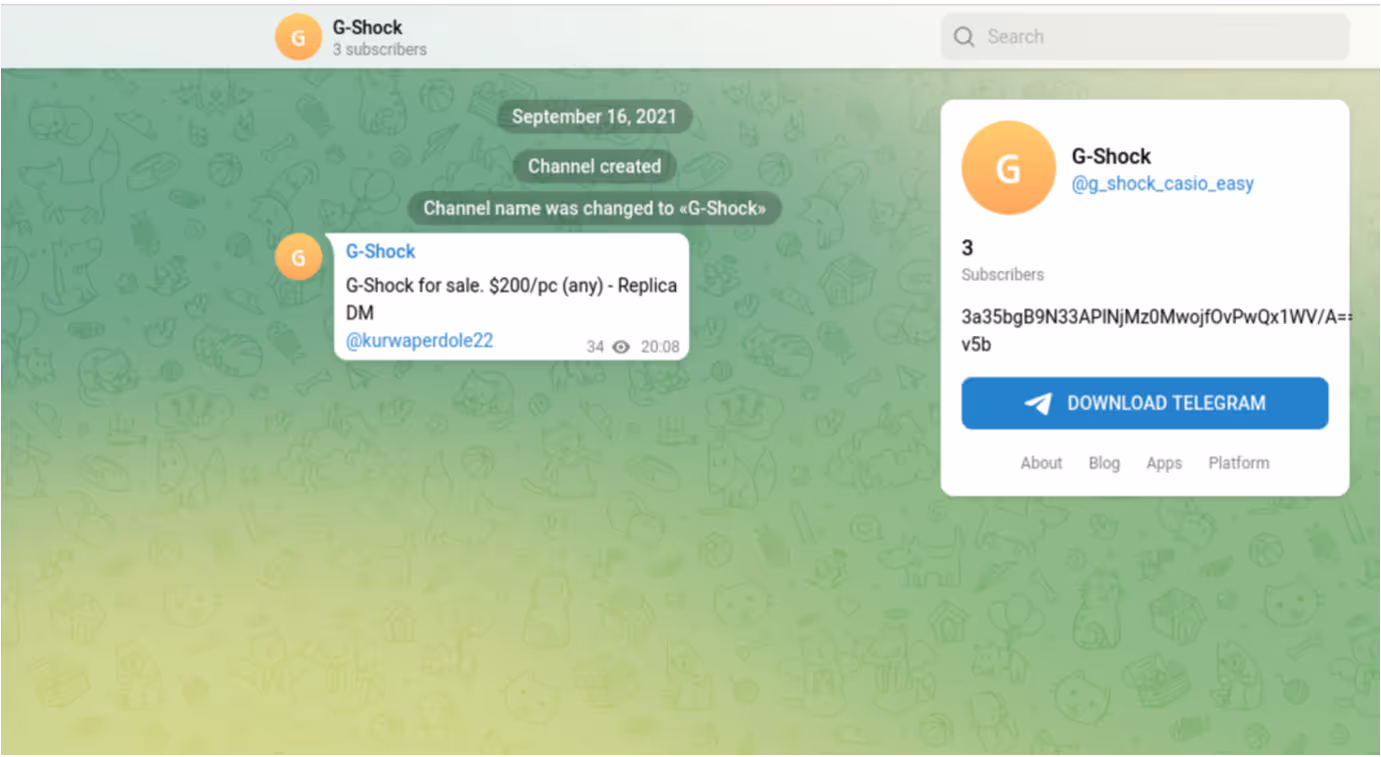Click 'Channel name was changed to «G-Shock»' notice
This screenshot has height=757, width=1381.
pyautogui.click(x=595, y=208)
